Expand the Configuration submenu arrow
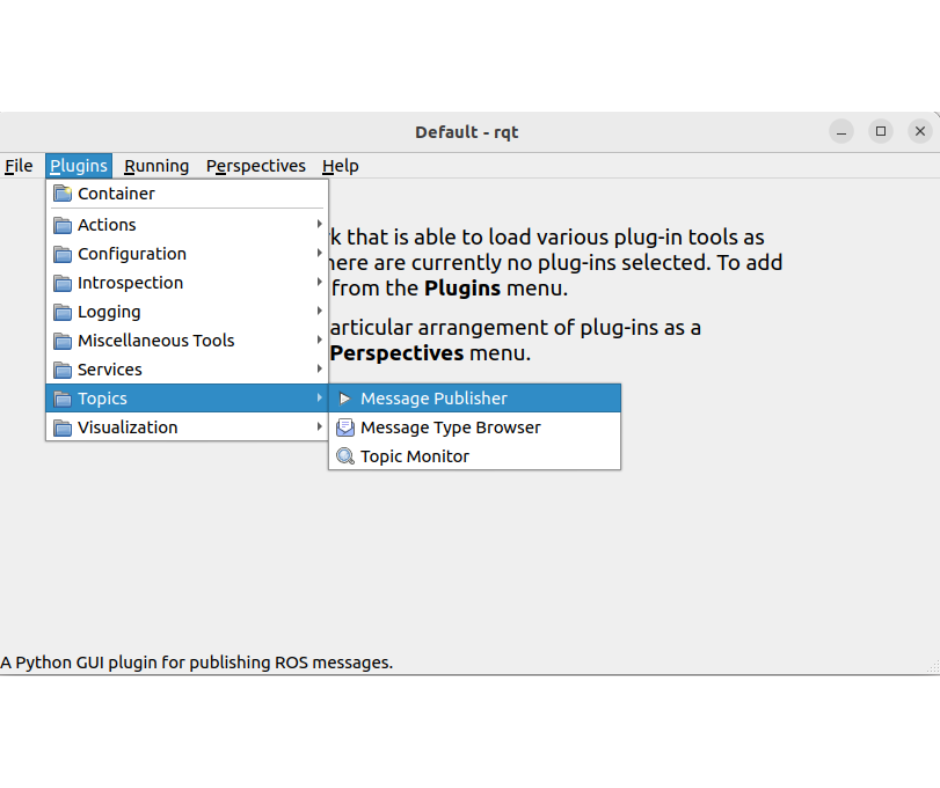The width and height of the screenshot is (940, 788). point(319,253)
